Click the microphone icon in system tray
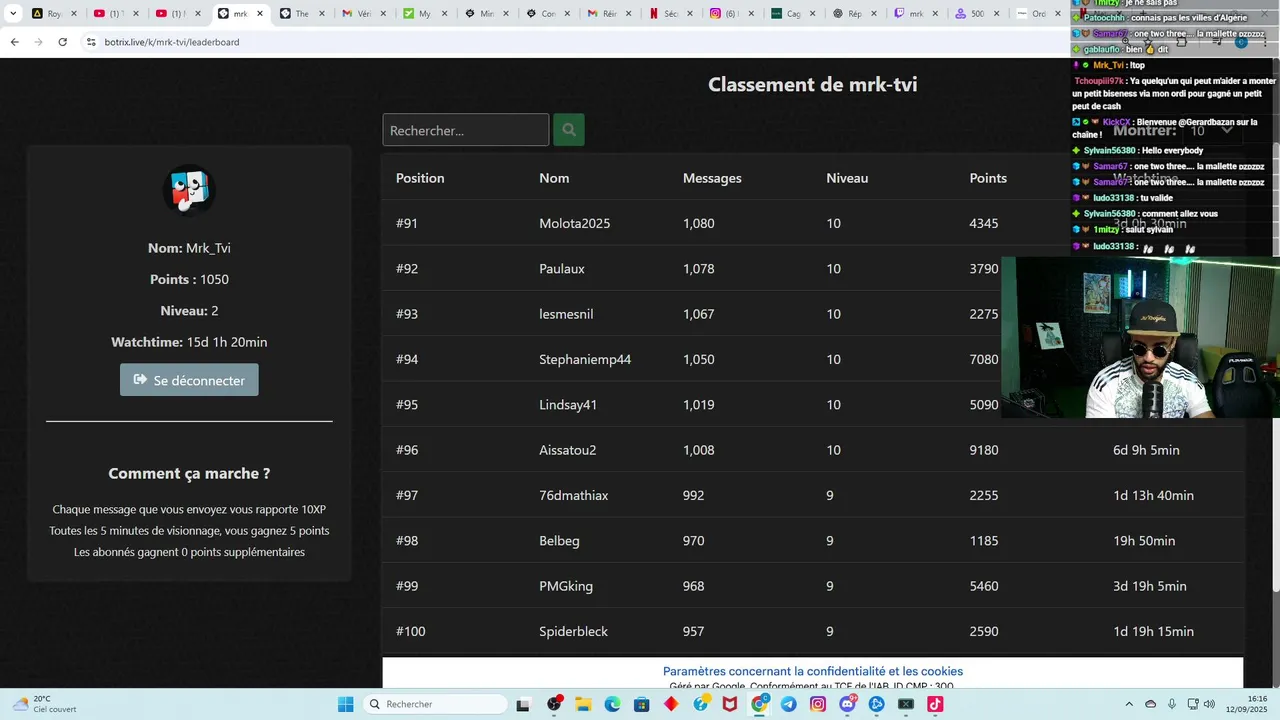This screenshot has height=720, width=1280. point(1171,704)
